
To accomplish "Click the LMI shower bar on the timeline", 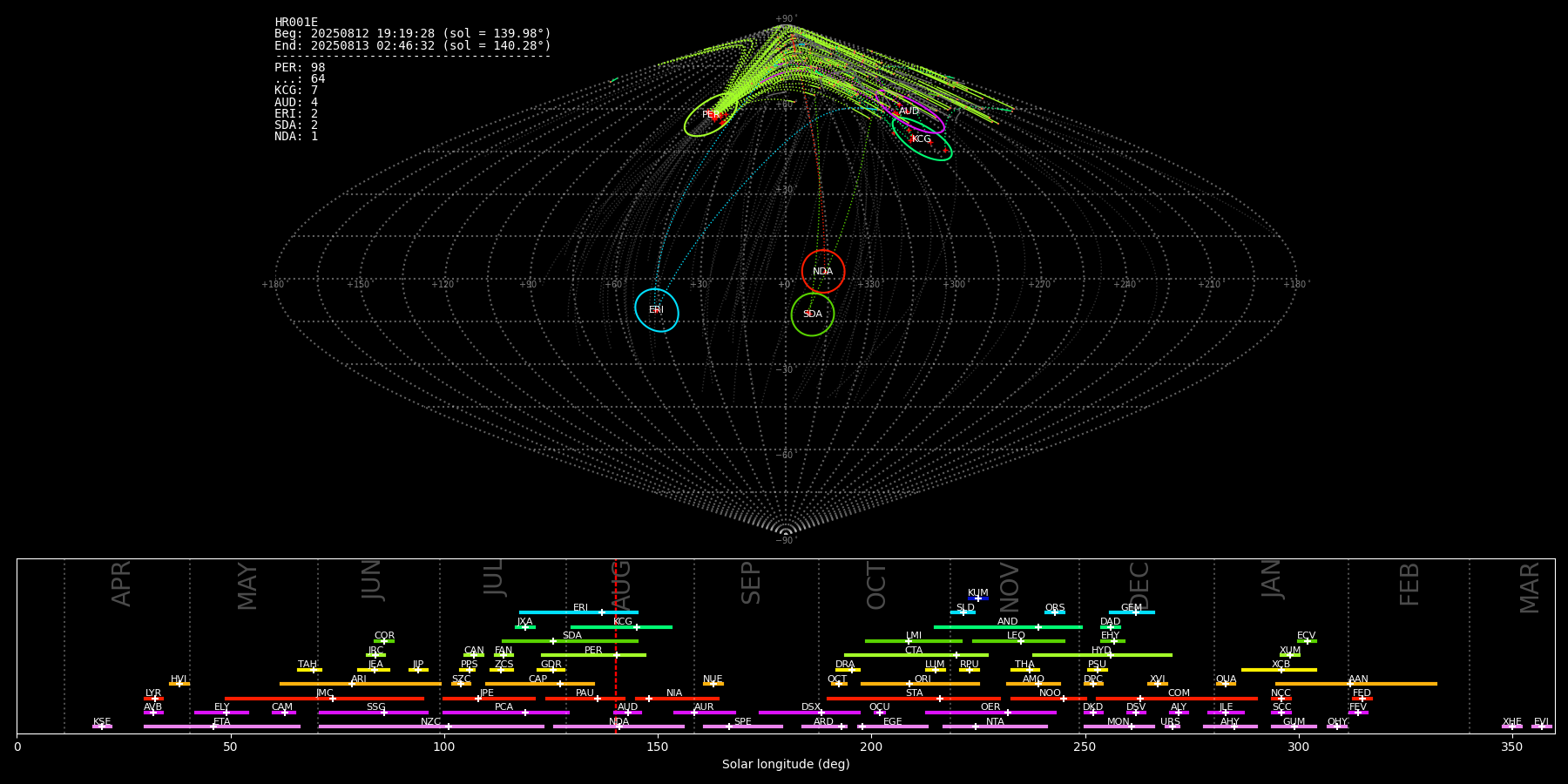I will point(914,641).
